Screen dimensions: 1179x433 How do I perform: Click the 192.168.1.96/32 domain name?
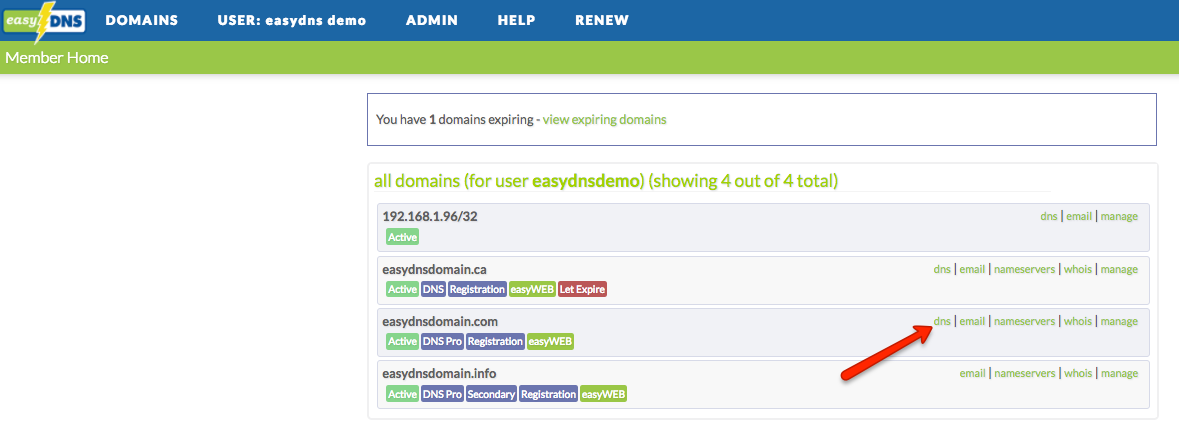430,216
